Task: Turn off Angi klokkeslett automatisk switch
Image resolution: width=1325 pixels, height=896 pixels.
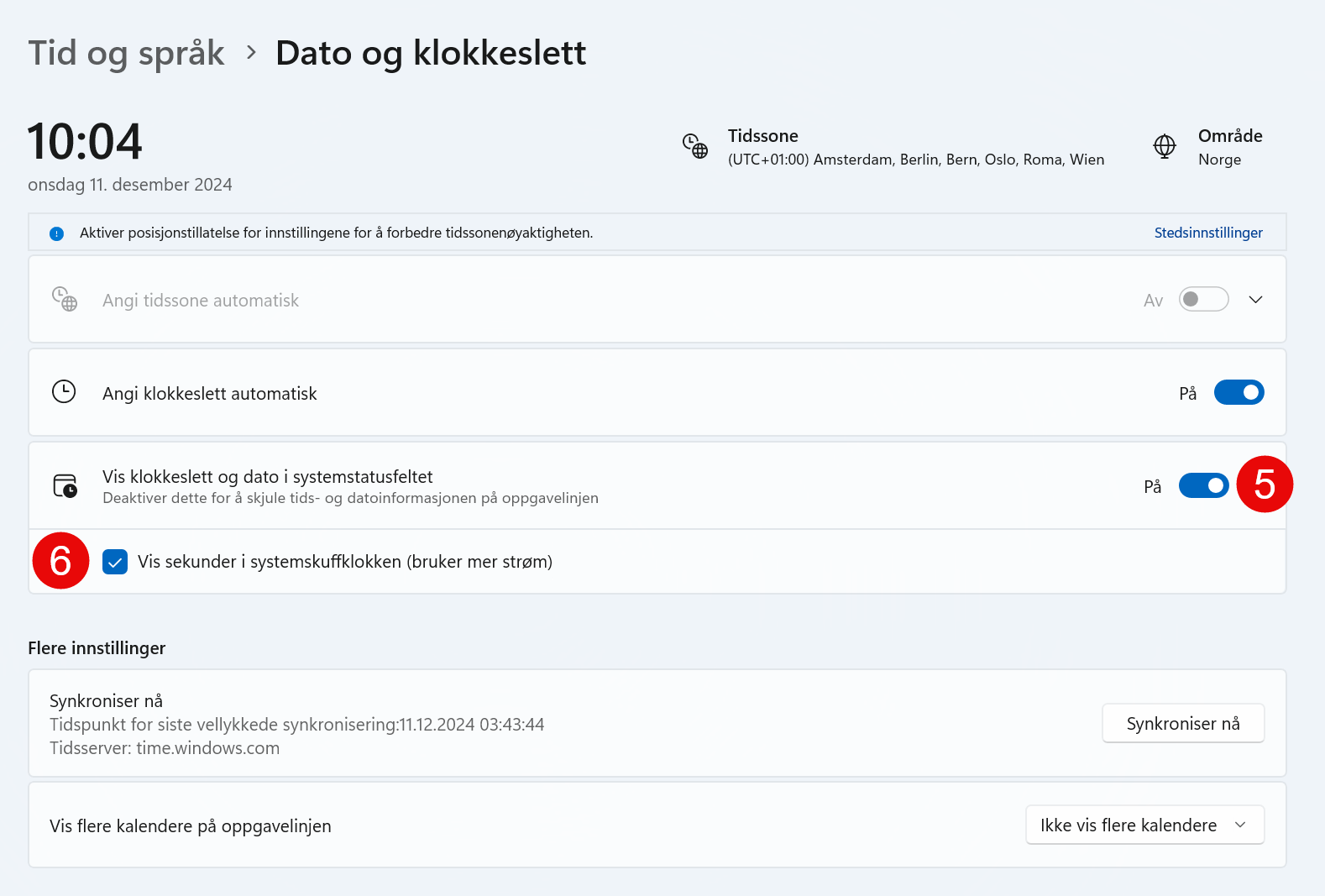Action: click(1239, 392)
